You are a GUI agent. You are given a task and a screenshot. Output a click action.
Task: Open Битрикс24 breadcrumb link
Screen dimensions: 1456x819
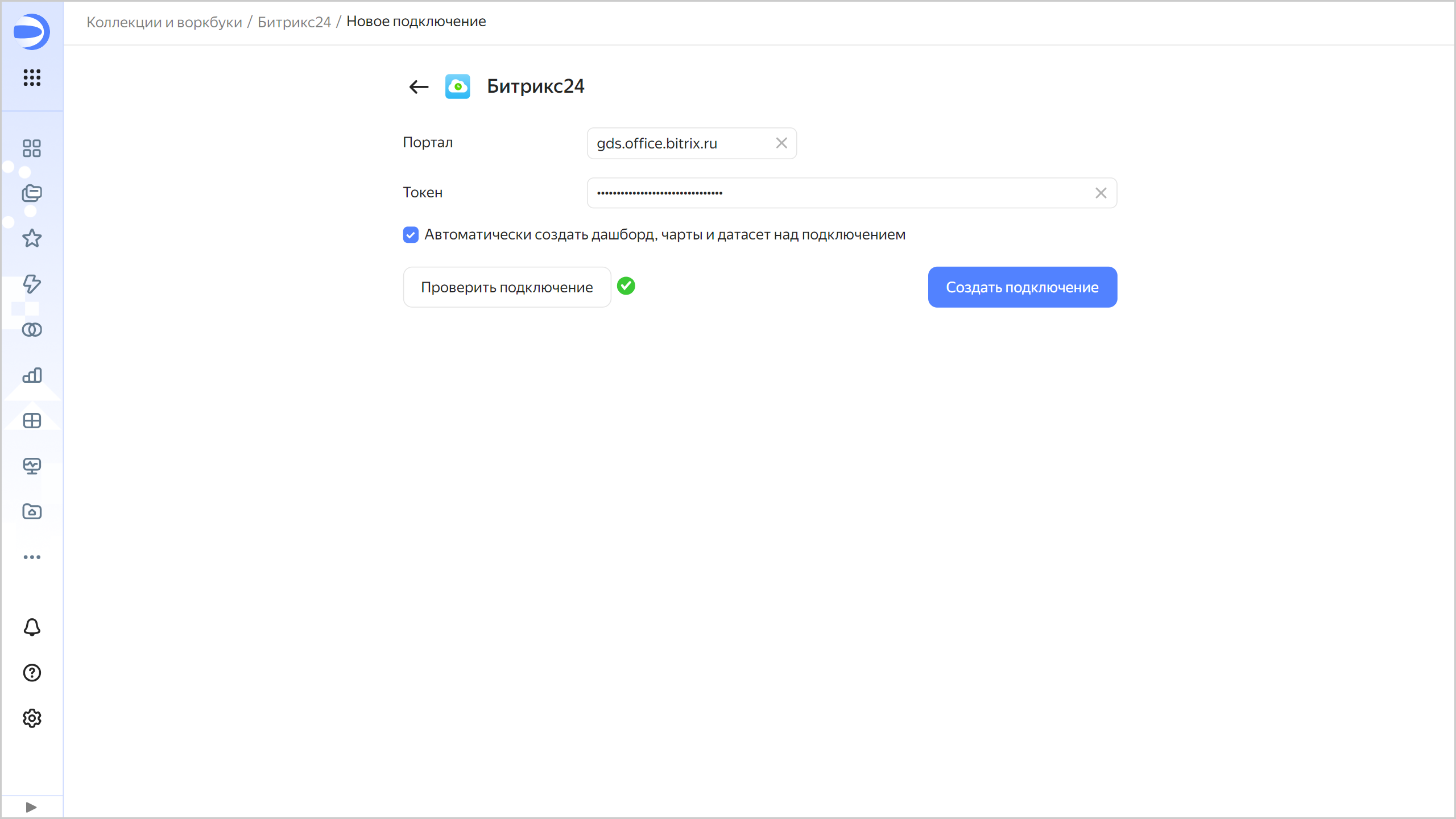[x=294, y=22]
